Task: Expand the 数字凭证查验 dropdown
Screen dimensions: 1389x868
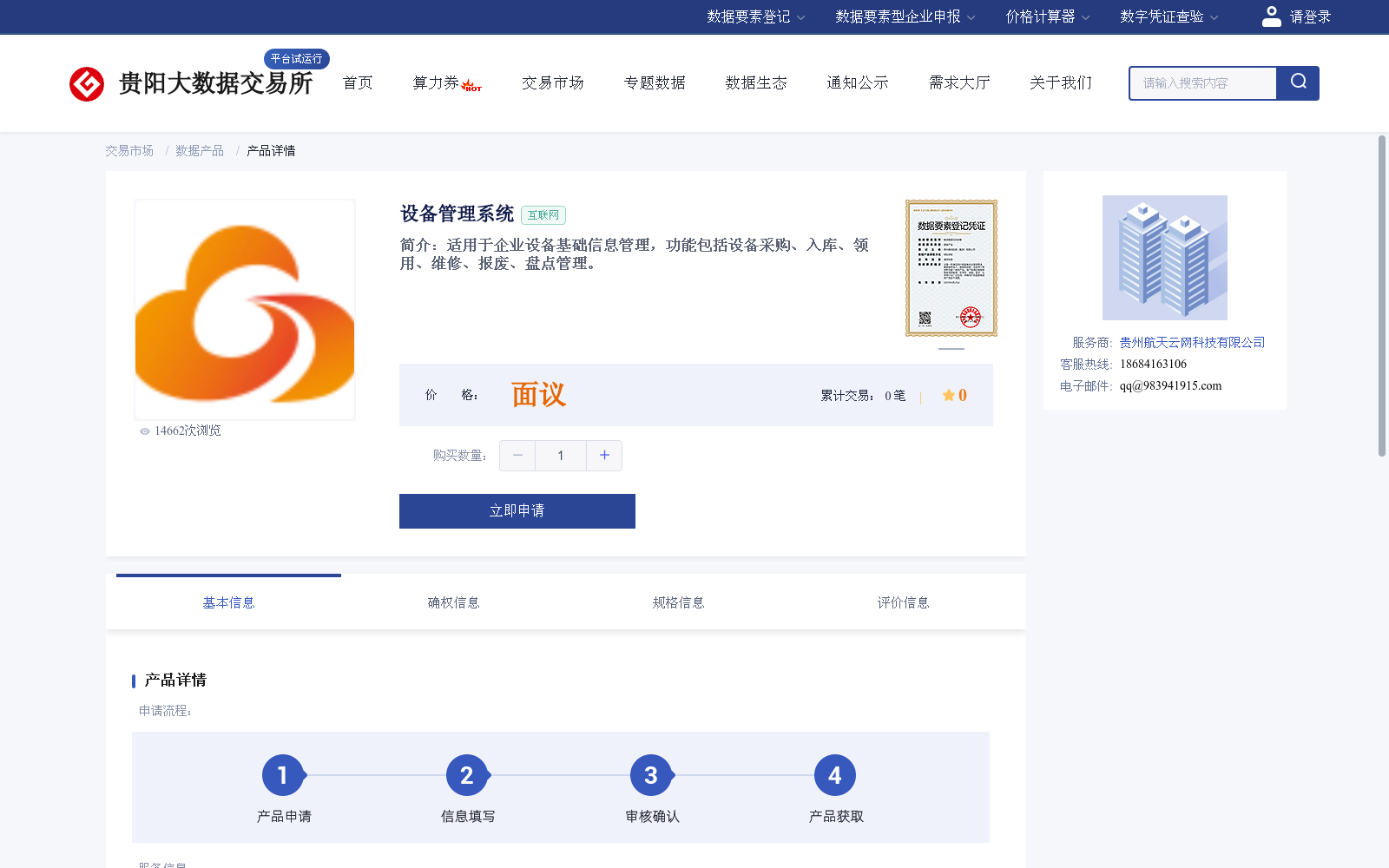Action: pyautogui.click(x=1168, y=16)
